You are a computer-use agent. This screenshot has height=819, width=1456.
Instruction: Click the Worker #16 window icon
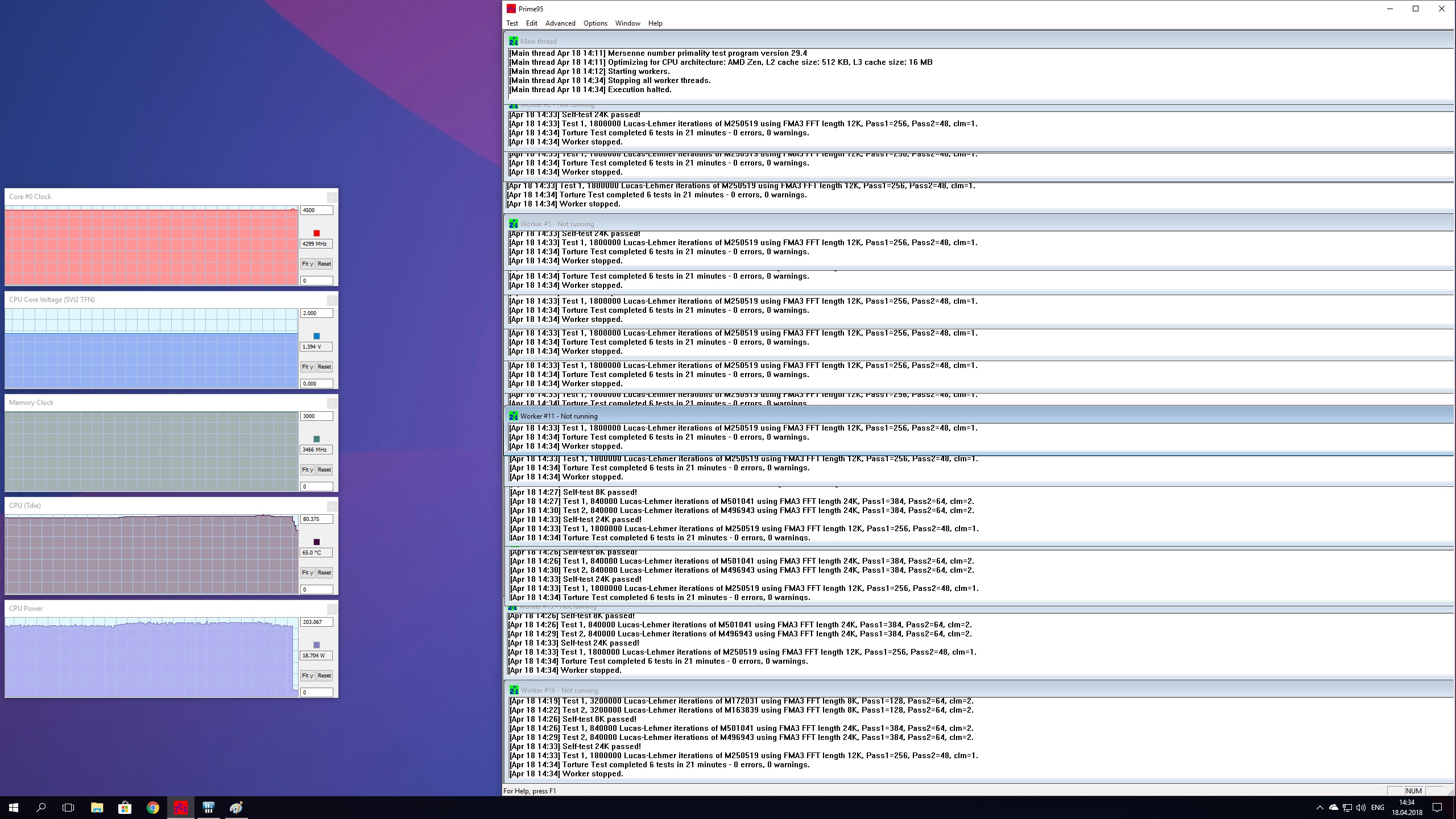pyautogui.click(x=514, y=690)
